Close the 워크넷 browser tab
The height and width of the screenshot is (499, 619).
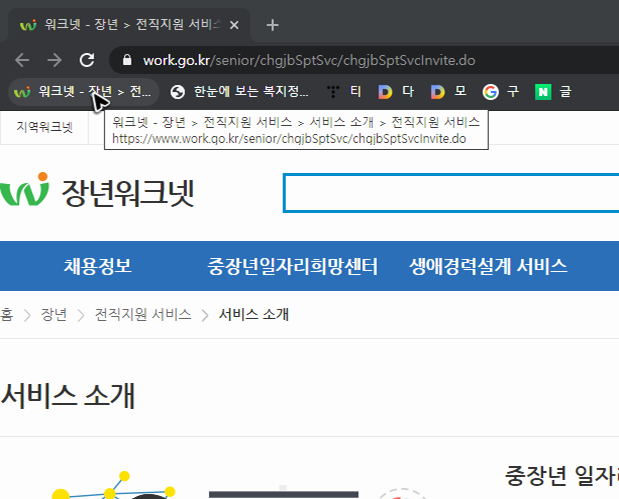click(234, 25)
